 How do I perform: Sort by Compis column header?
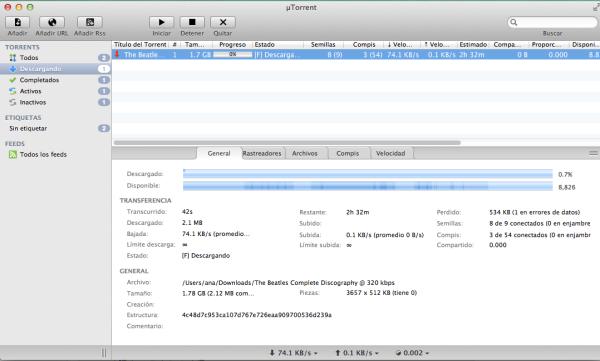pyautogui.click(x=364, y=44)
